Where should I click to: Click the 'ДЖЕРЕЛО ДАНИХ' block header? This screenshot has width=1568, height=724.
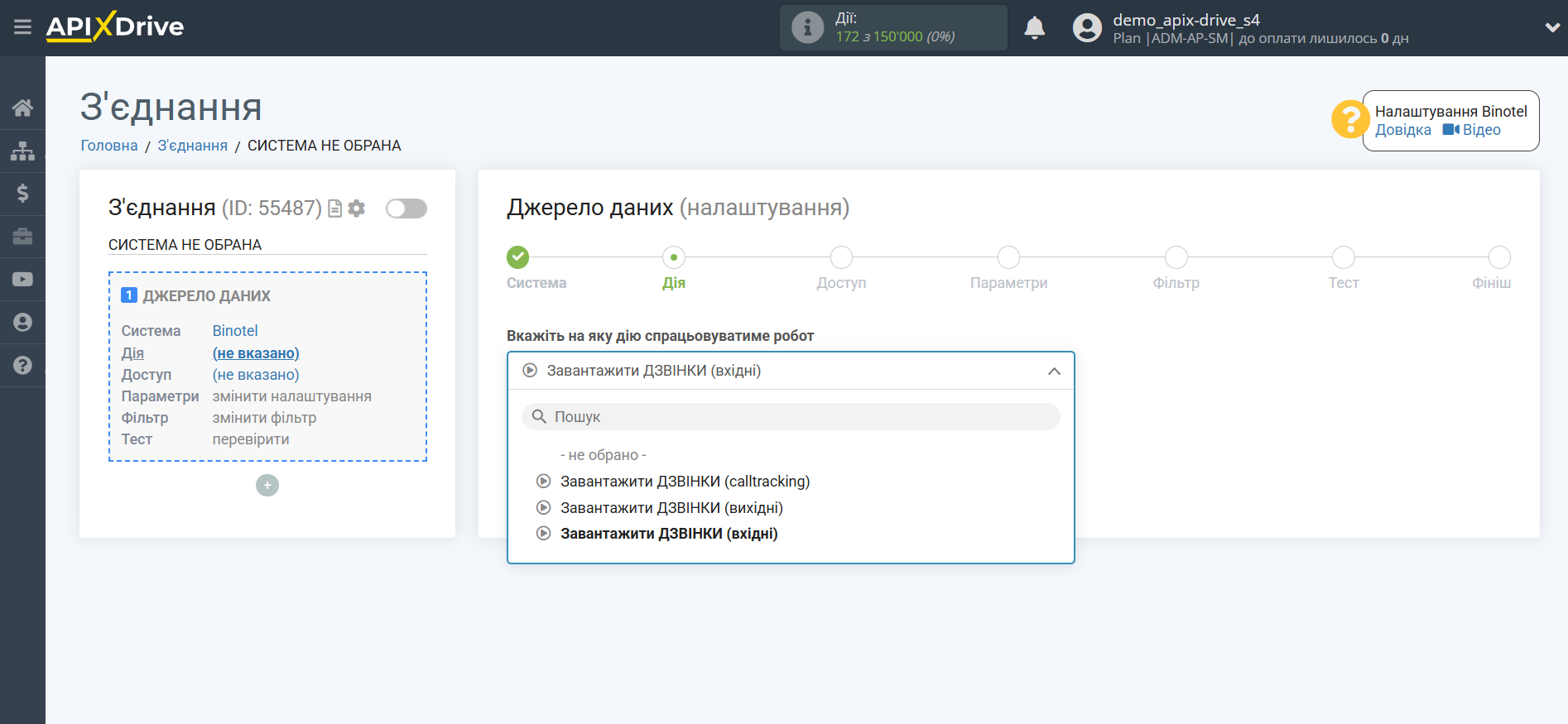(206, 296)
